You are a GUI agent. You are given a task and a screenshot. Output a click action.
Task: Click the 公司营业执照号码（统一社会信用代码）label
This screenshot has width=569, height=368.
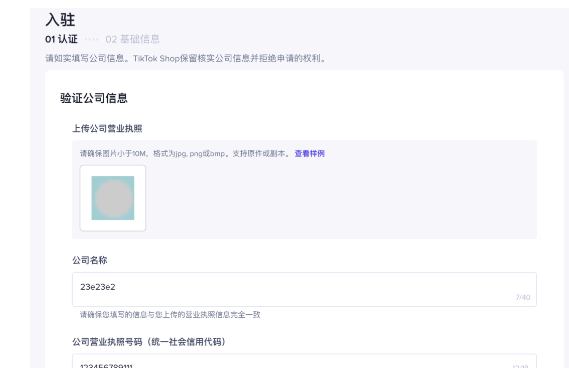149,342
